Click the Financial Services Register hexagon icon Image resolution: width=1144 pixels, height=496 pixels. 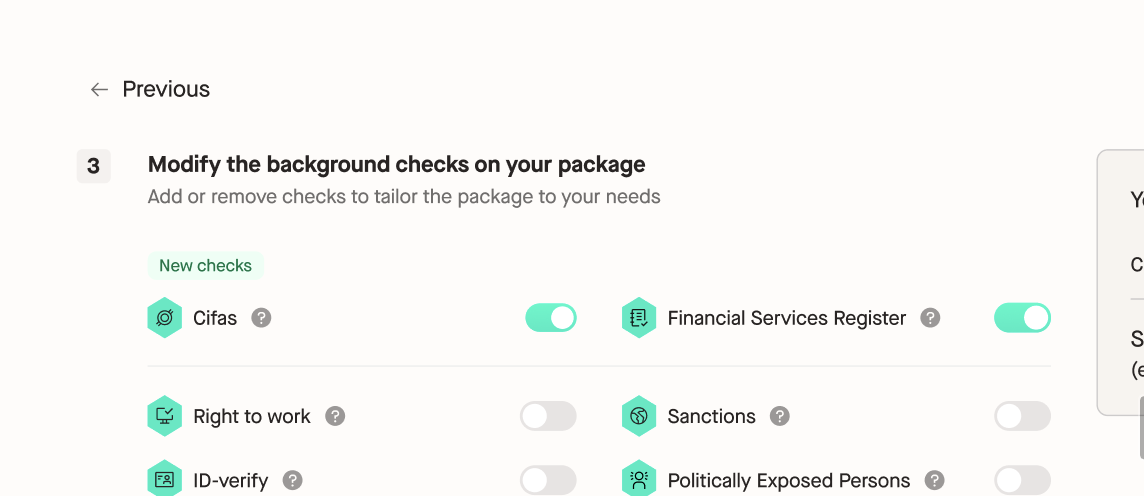point(639,318)
